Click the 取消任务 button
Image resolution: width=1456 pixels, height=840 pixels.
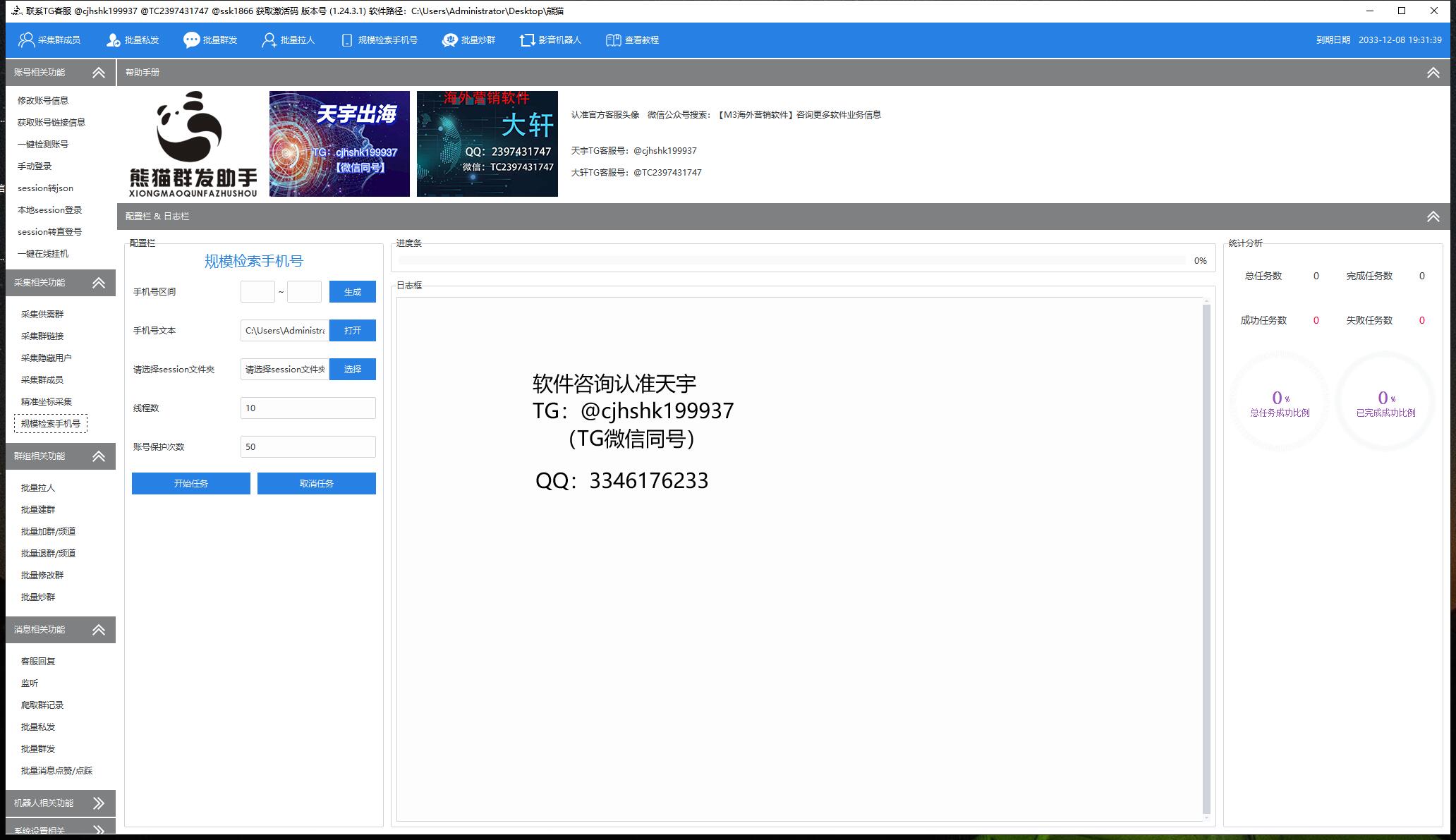[316, 484]
